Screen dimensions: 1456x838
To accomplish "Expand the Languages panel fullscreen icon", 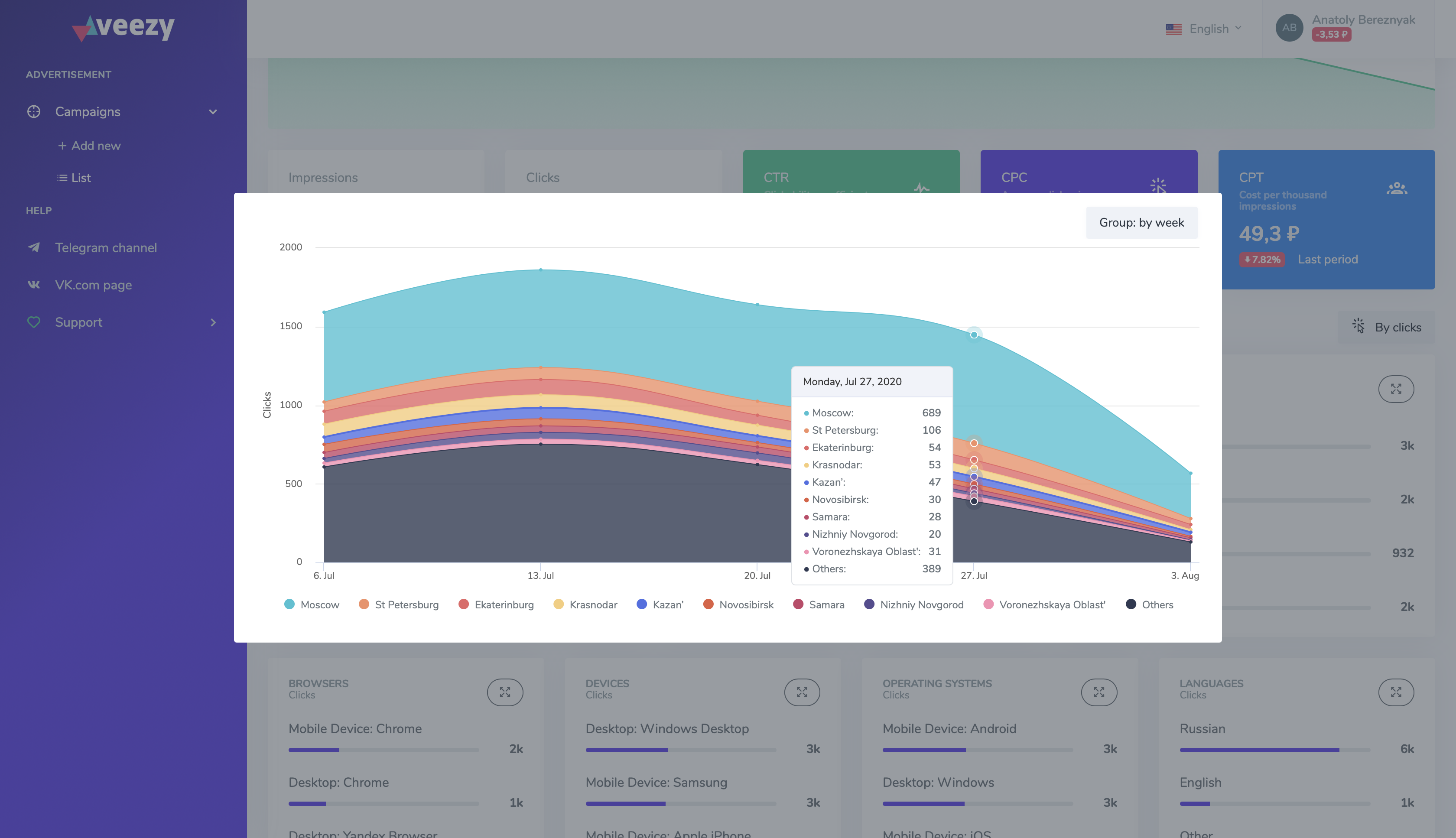I will [1396, 692].
